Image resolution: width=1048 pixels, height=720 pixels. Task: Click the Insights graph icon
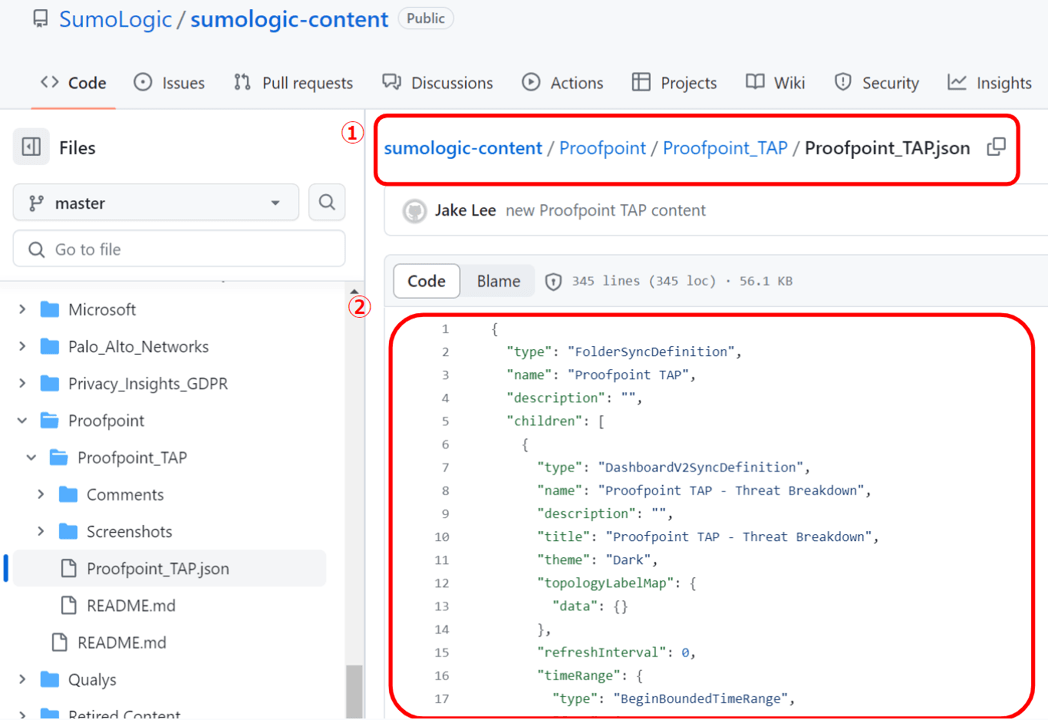coord(958,83)
